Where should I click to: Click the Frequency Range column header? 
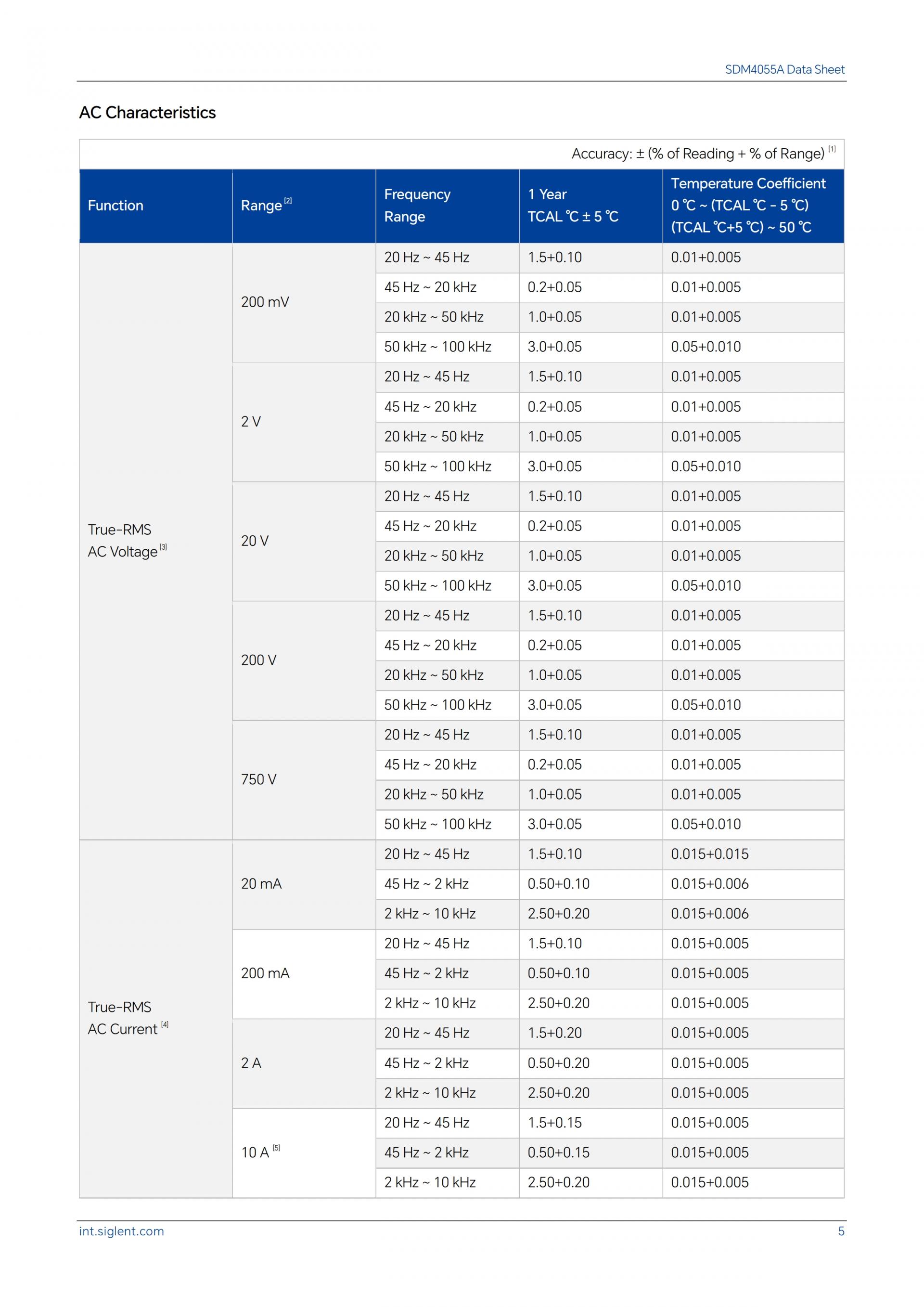[417, 206]
